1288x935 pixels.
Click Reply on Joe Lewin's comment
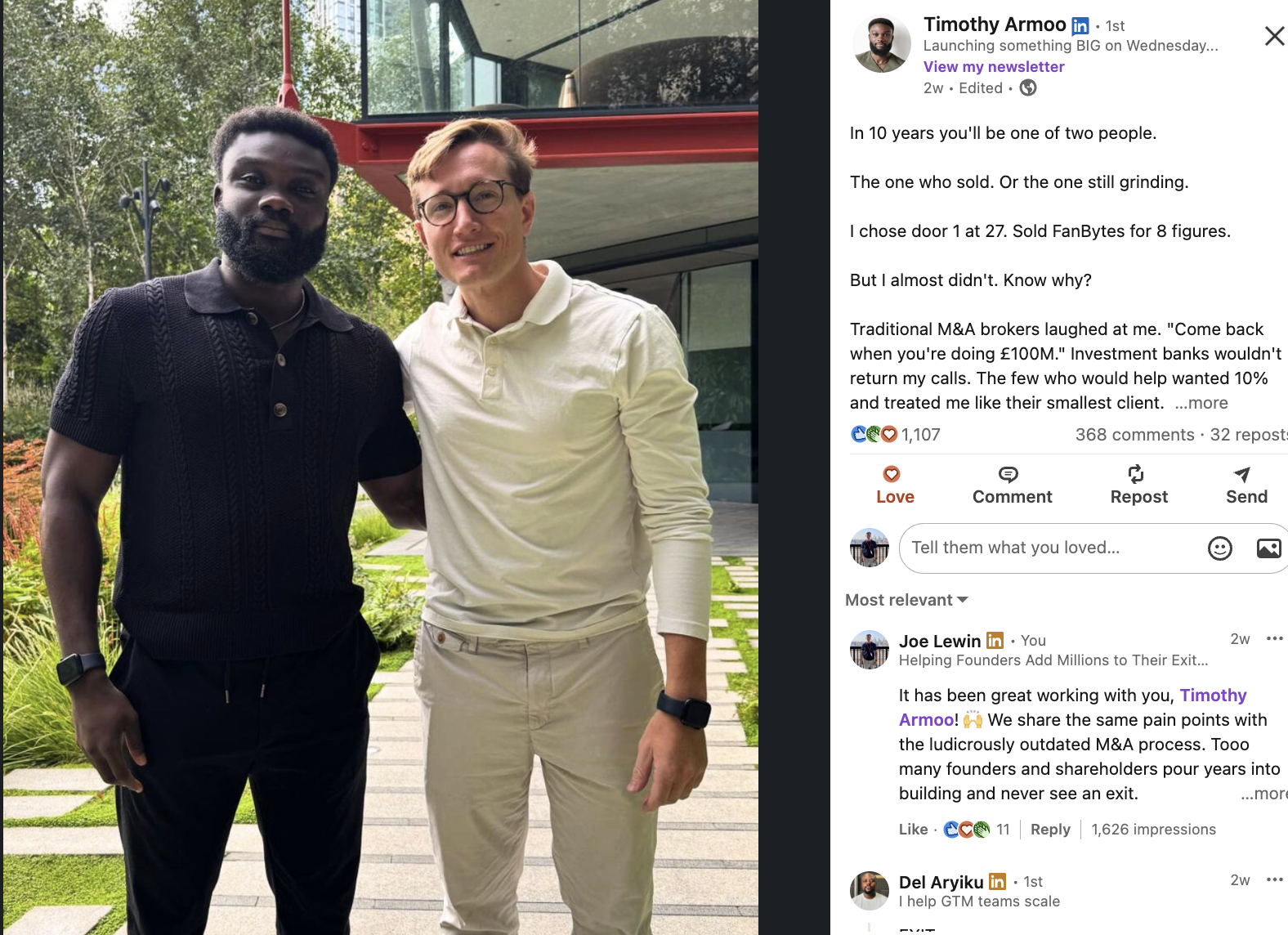click(x=1050, y=830)
